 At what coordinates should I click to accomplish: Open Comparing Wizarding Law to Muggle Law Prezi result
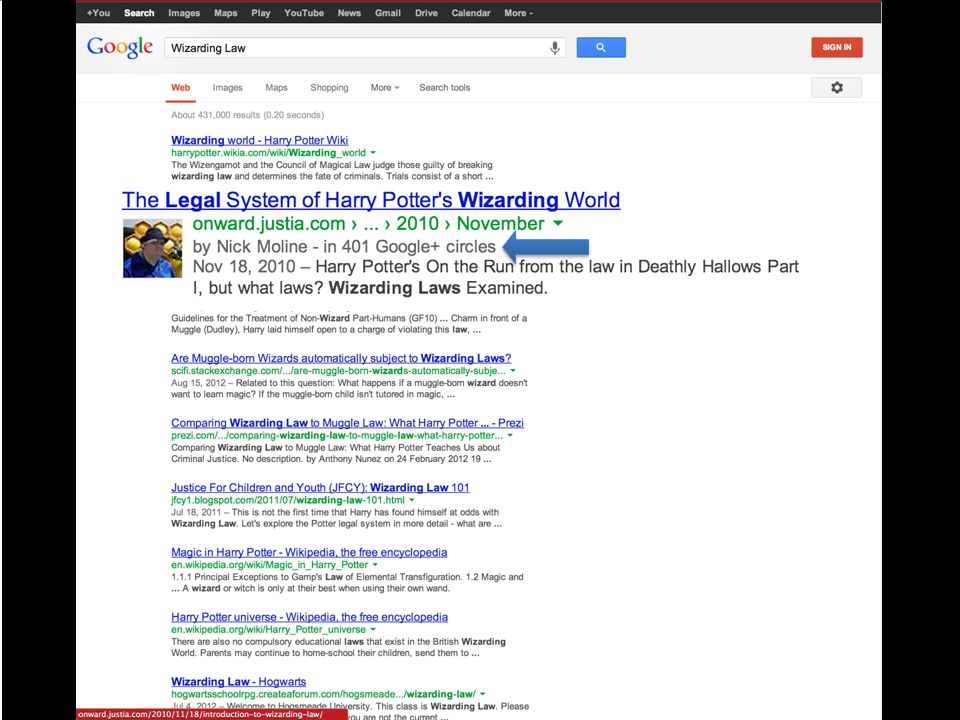(x=347, y=423)
